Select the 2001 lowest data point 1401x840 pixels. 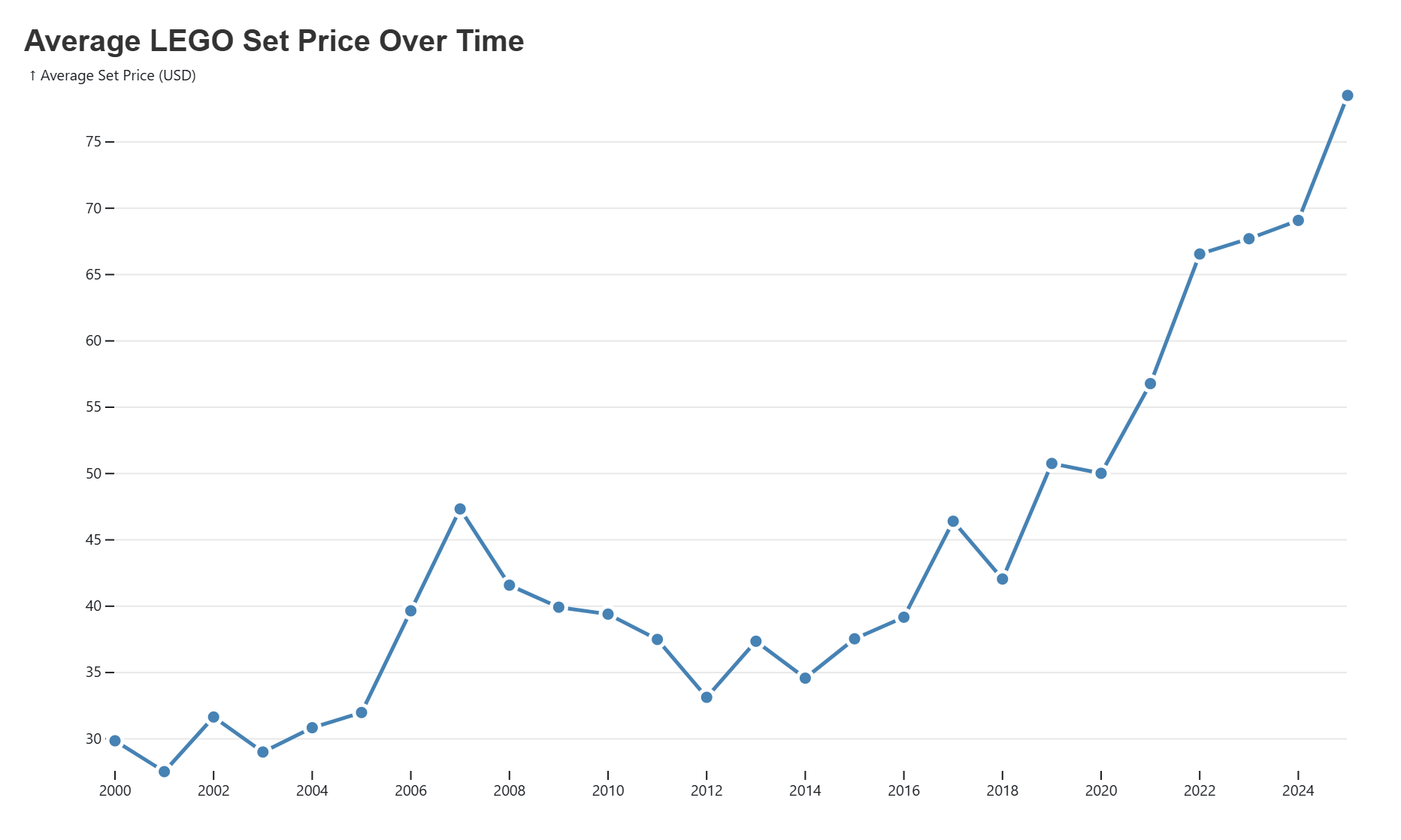click(165, 772)
